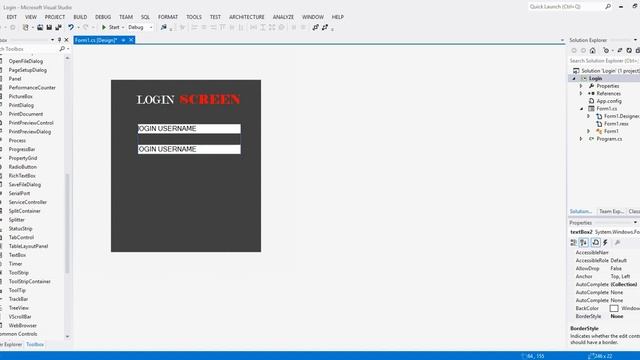Select the second LOGIN USERNAME textbox on form
640x360 pixels.
(189, 149)
